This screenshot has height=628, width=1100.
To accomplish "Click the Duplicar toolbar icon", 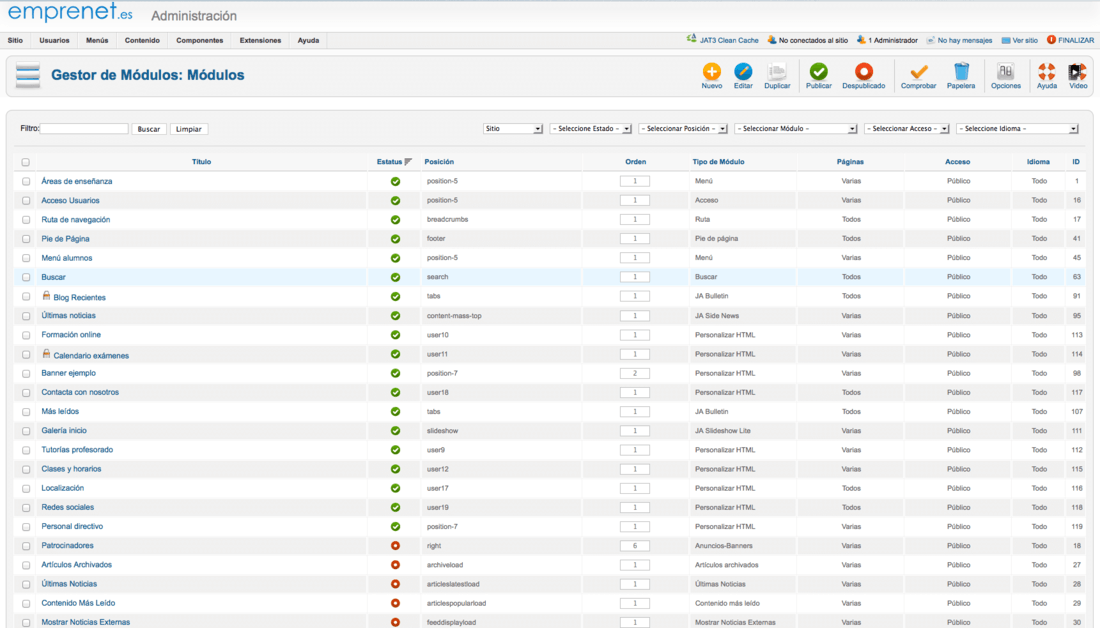I will (x=777, y=72).
